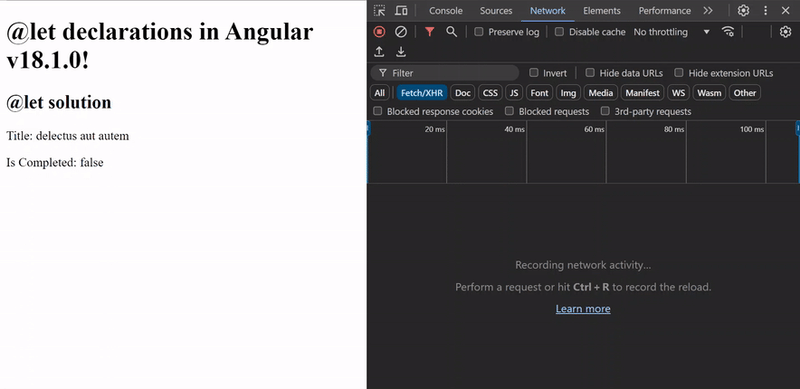Check Hide data URLs
Image resolution: width=800 pixels, height=389 pixels.
pyautogui.click(x=590, y=72)
